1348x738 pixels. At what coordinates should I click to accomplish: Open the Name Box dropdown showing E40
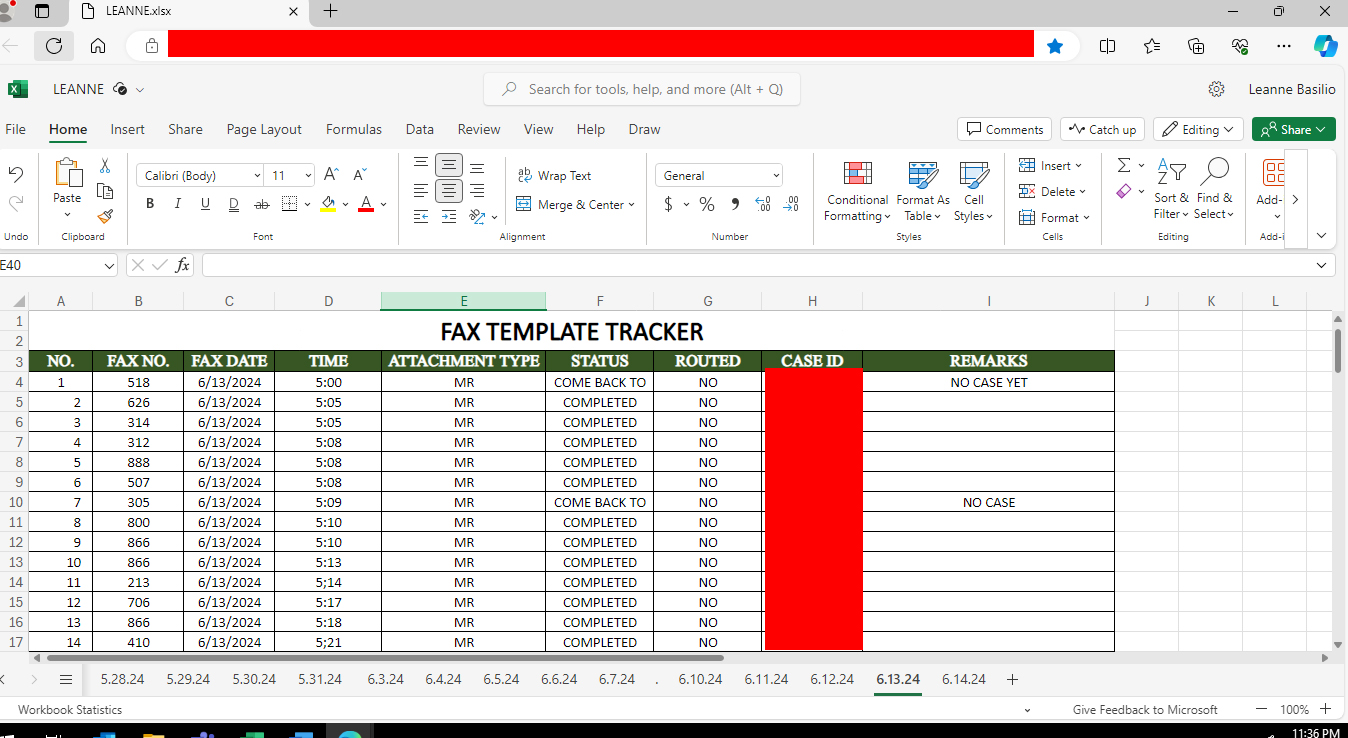110,265
